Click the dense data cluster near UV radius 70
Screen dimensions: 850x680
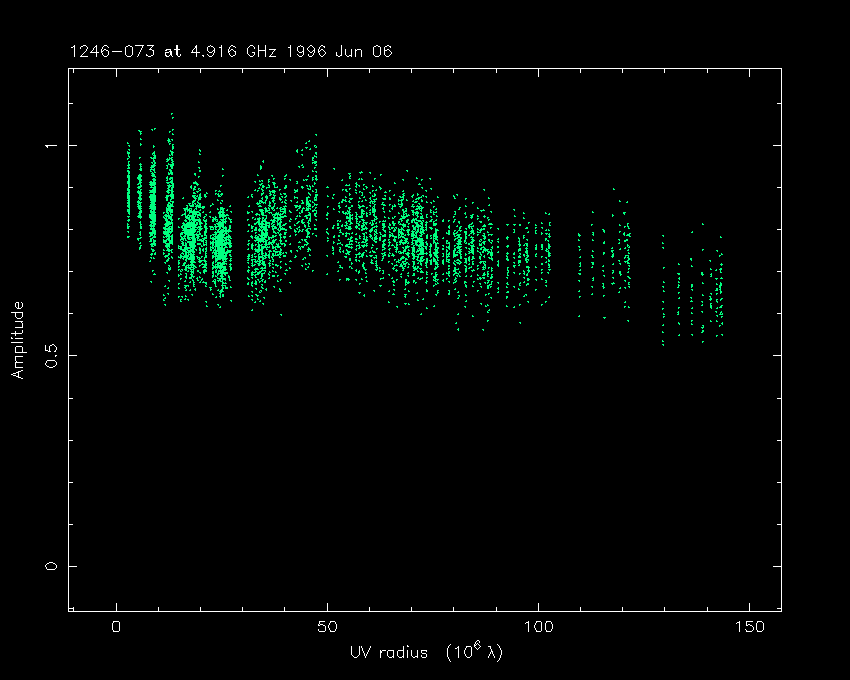click(x=410, y=230)
